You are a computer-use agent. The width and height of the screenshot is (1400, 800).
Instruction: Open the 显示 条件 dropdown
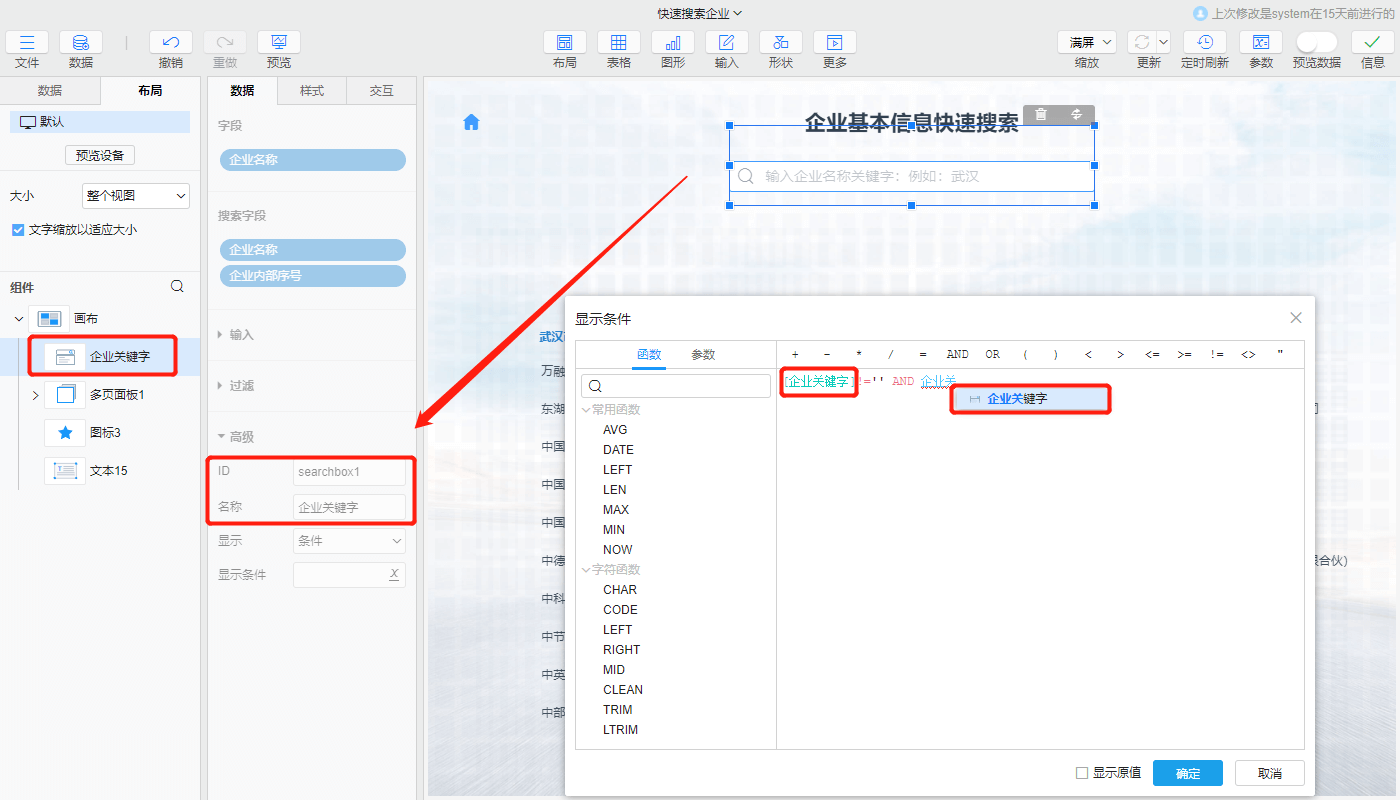(x=349, y=541)
